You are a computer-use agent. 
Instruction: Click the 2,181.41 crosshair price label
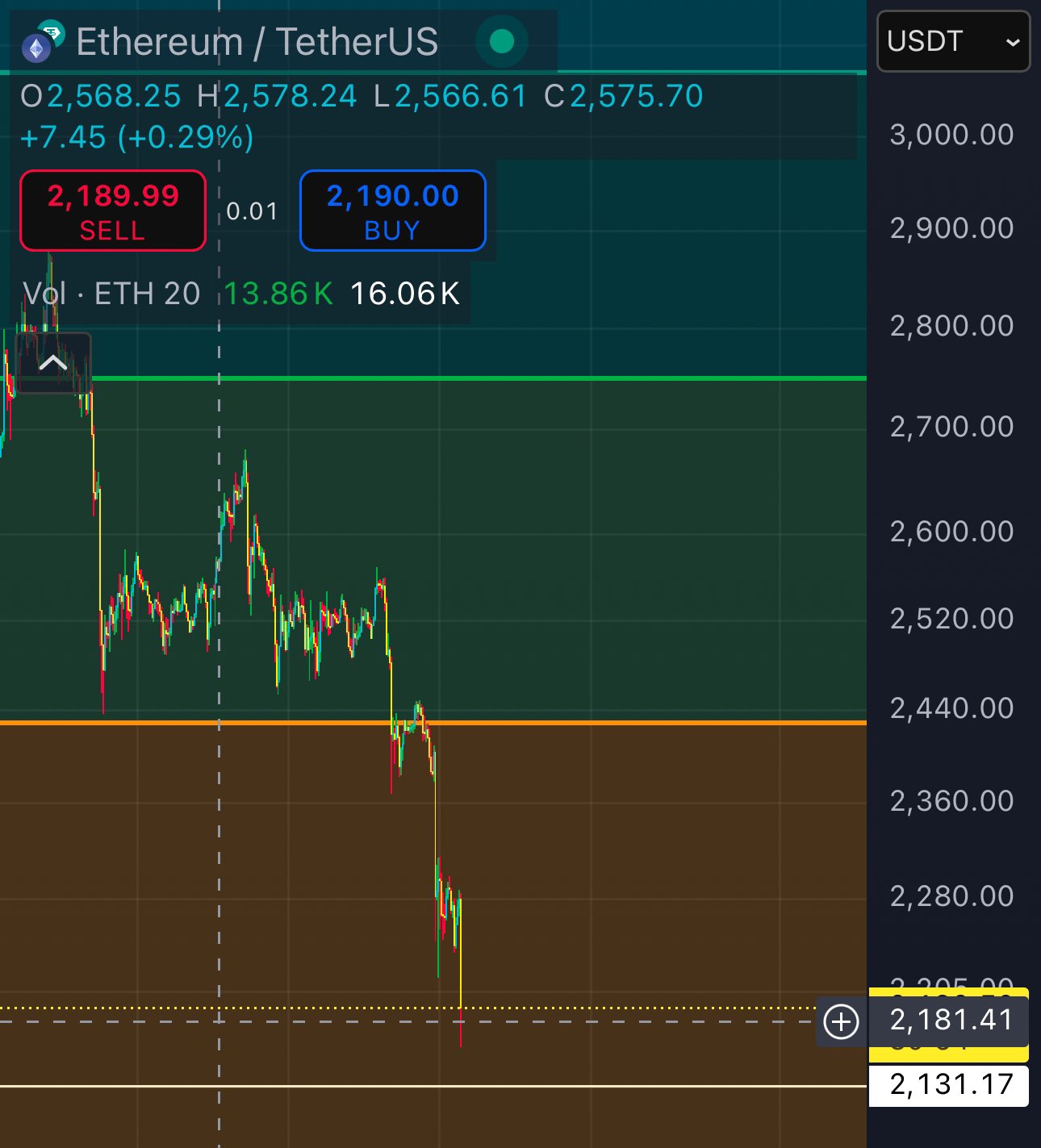pos(951,1021)
